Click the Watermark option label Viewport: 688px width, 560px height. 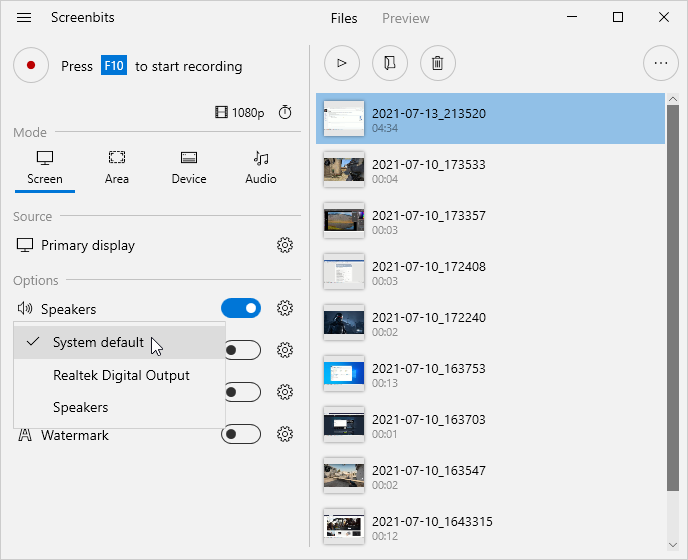pyautogui.click(x=75, y=435)
